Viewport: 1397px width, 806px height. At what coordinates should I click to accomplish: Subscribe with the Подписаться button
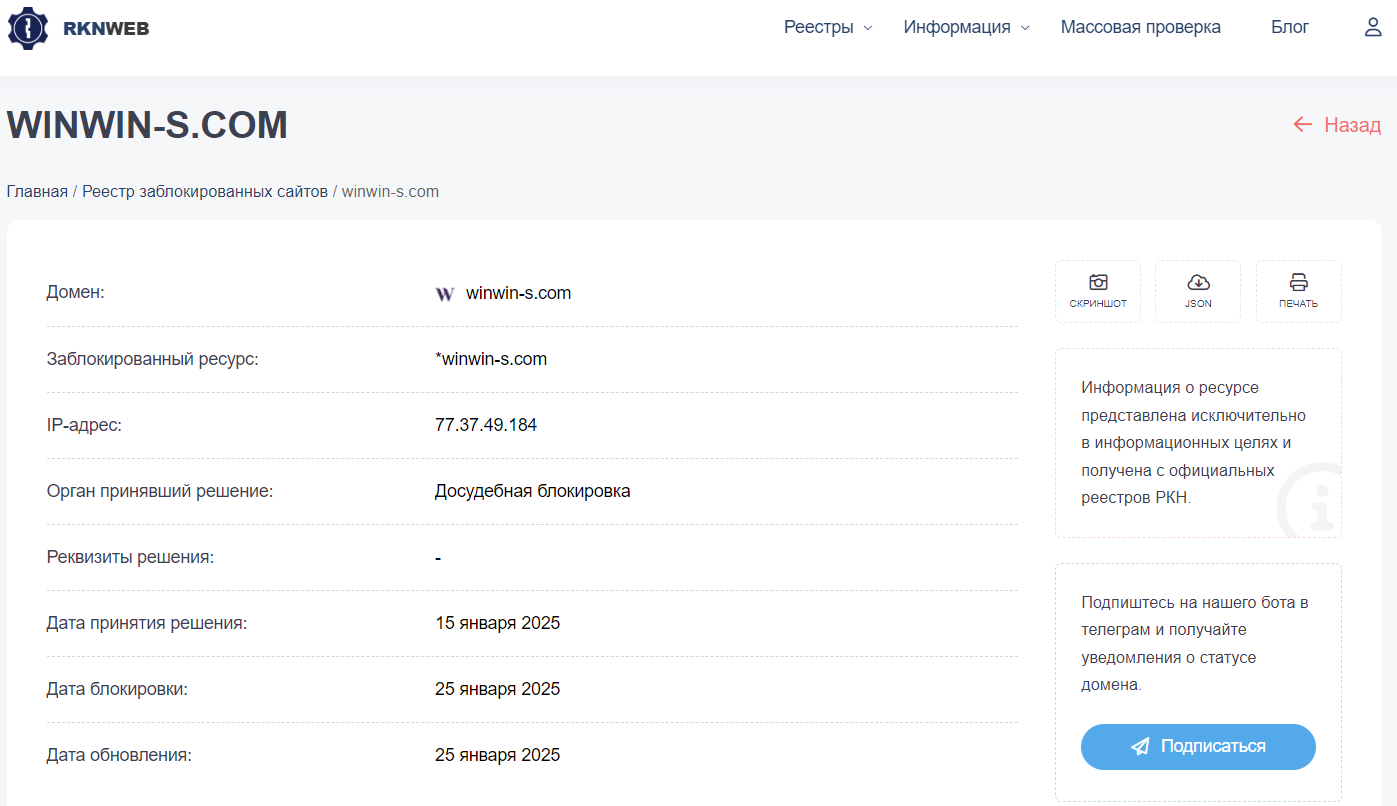[1198, 747]
